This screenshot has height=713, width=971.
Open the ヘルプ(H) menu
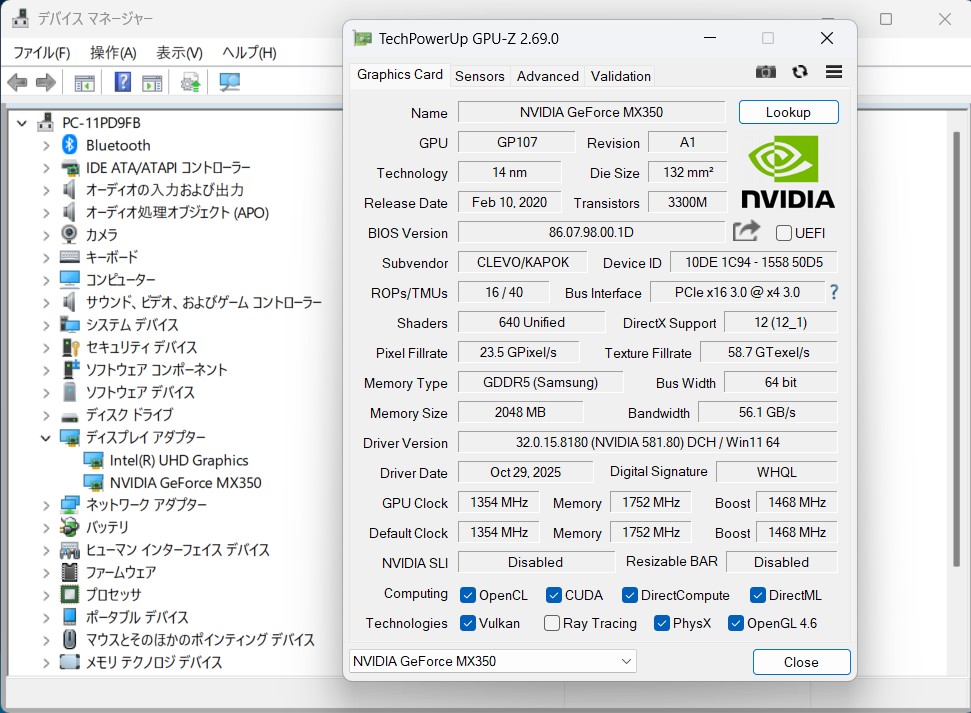click(x=249, y=53)
